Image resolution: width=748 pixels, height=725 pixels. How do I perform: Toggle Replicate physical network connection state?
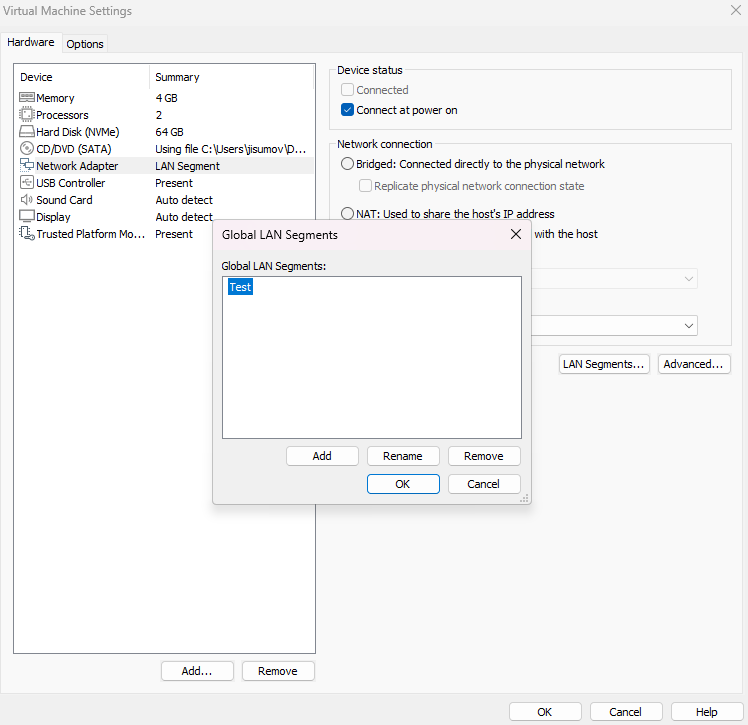point(365,186)
